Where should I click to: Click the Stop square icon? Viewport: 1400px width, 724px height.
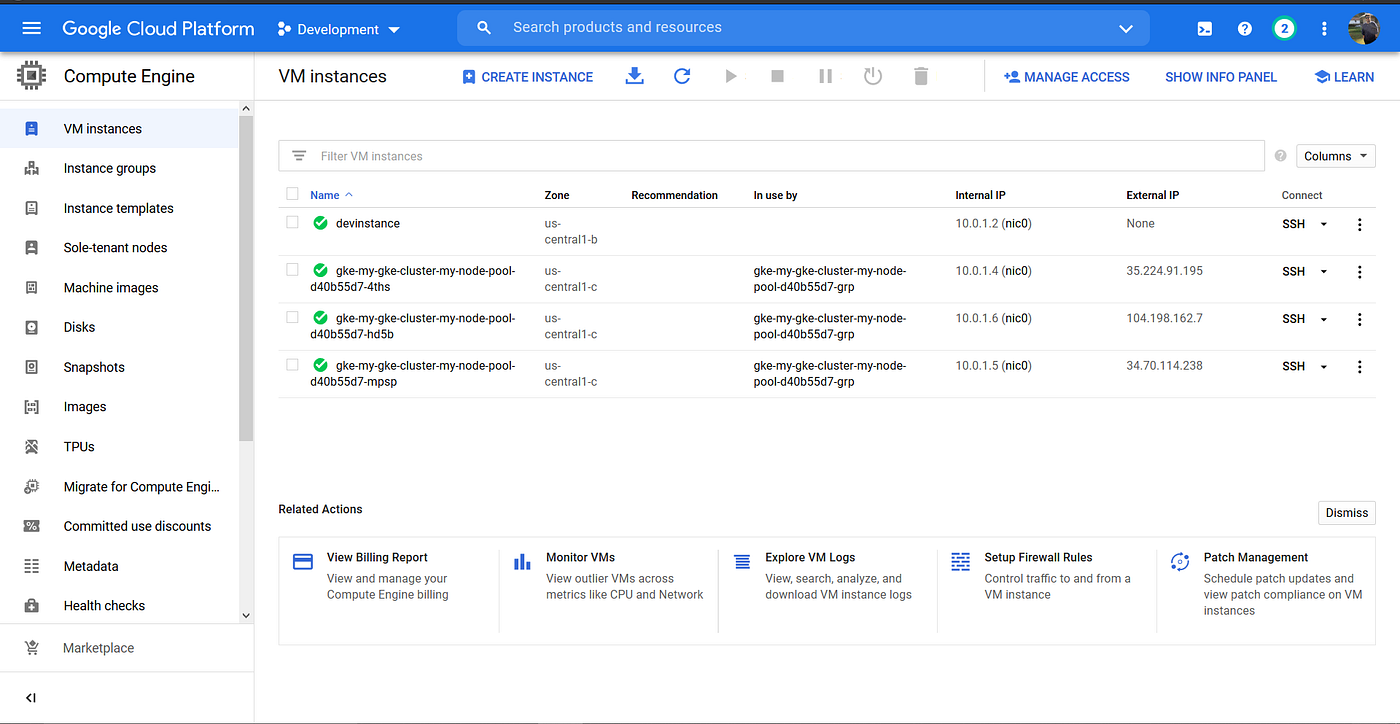778,76
